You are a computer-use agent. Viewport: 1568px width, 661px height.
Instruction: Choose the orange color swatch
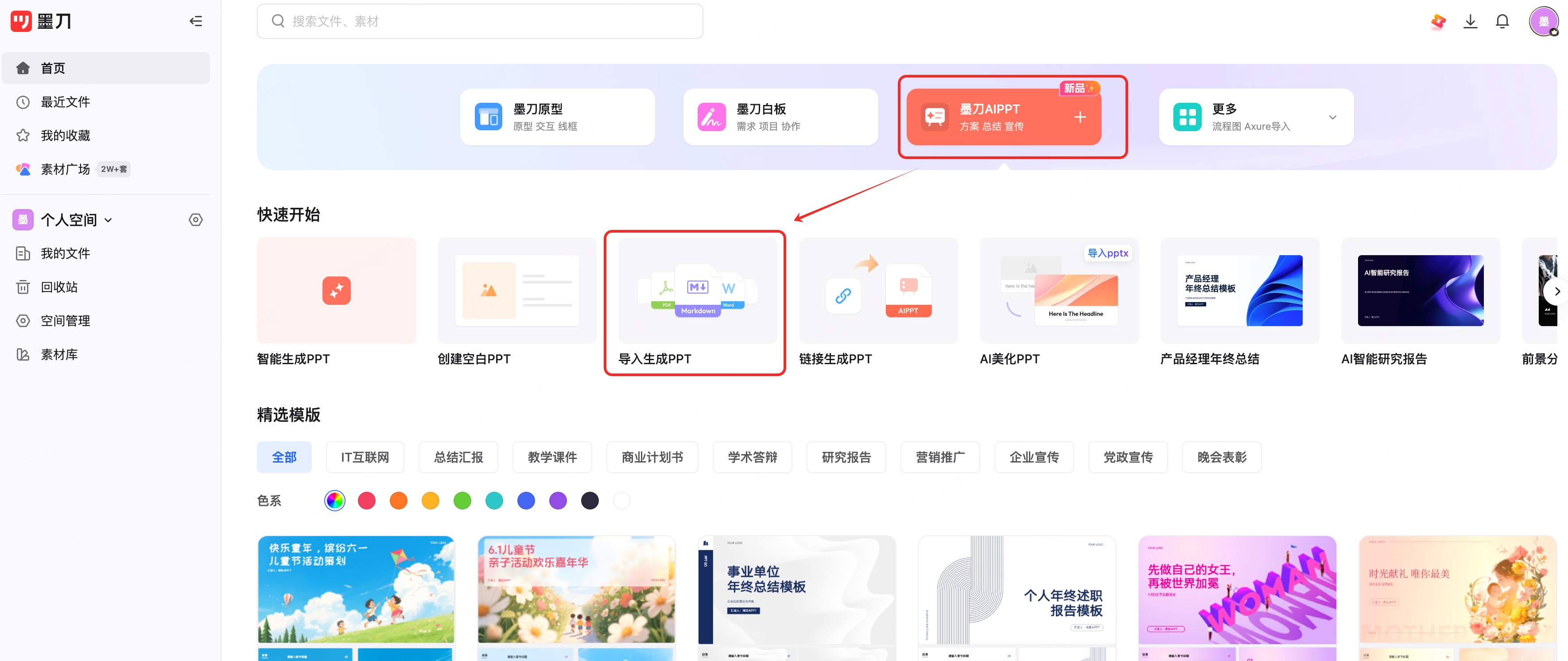(x=399, y=500)
